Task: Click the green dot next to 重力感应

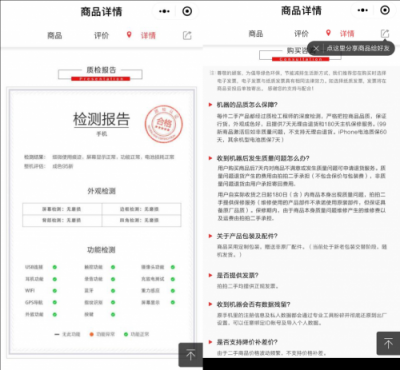Action: [173, 291]
